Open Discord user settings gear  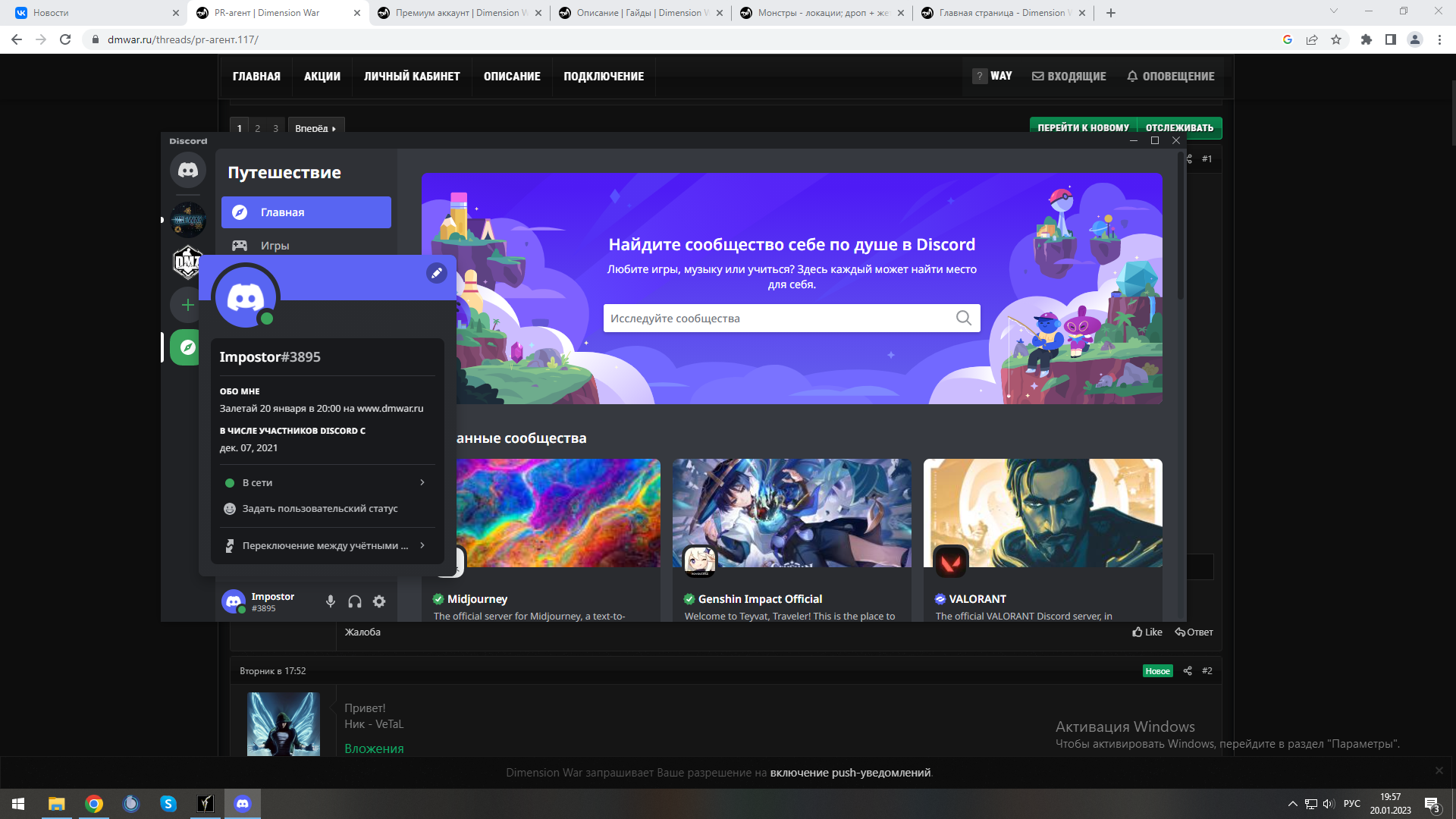pyautogui.click(x=379, y=601)
